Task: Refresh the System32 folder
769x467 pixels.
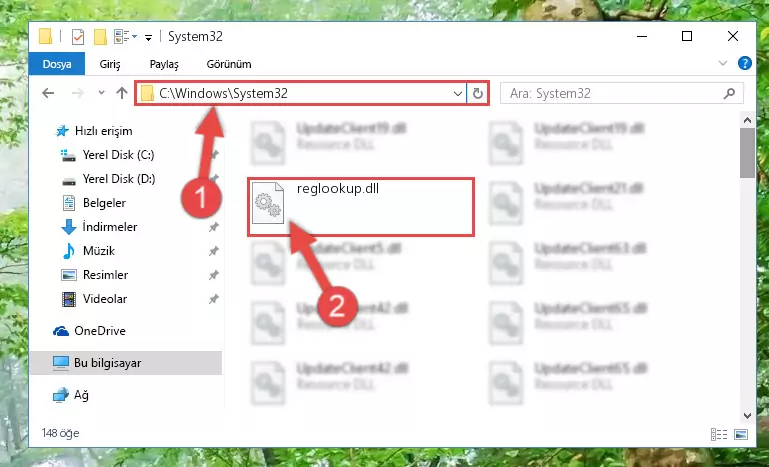Action: click(x=477, y=93)
